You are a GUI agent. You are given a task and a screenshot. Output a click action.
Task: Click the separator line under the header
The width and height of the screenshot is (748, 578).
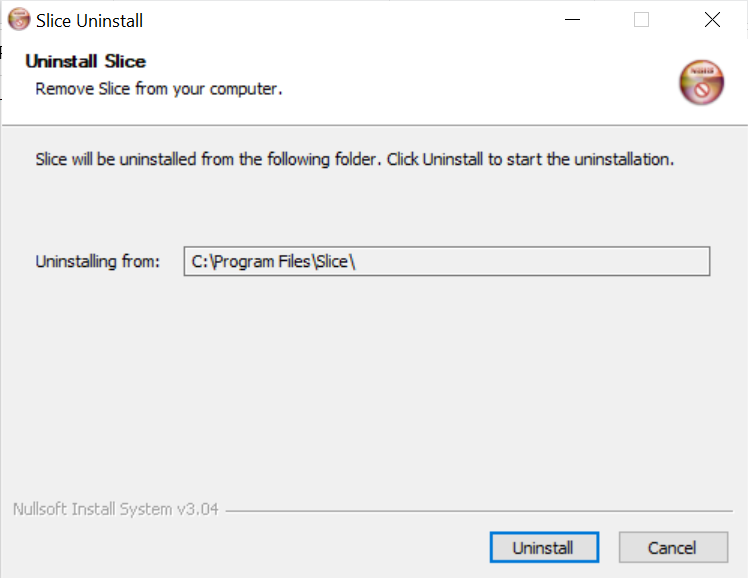372,125
